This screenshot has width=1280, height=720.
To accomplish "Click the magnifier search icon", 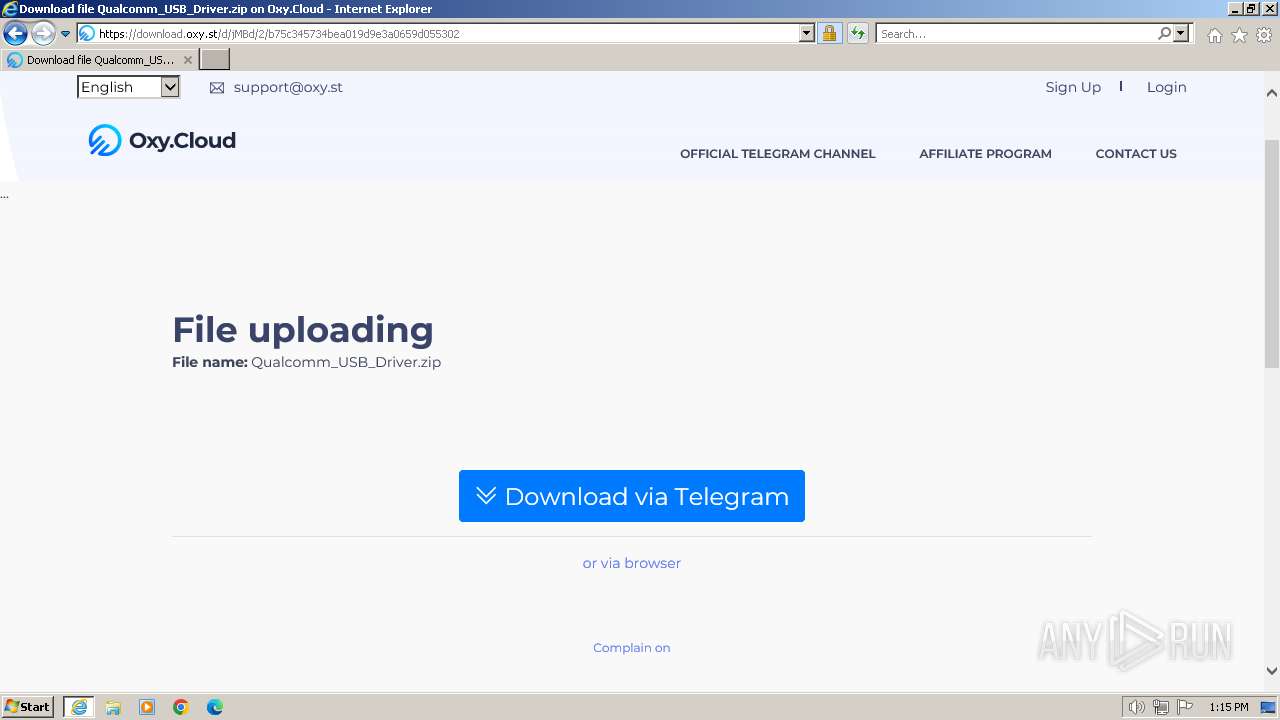I will (1164, 34).
